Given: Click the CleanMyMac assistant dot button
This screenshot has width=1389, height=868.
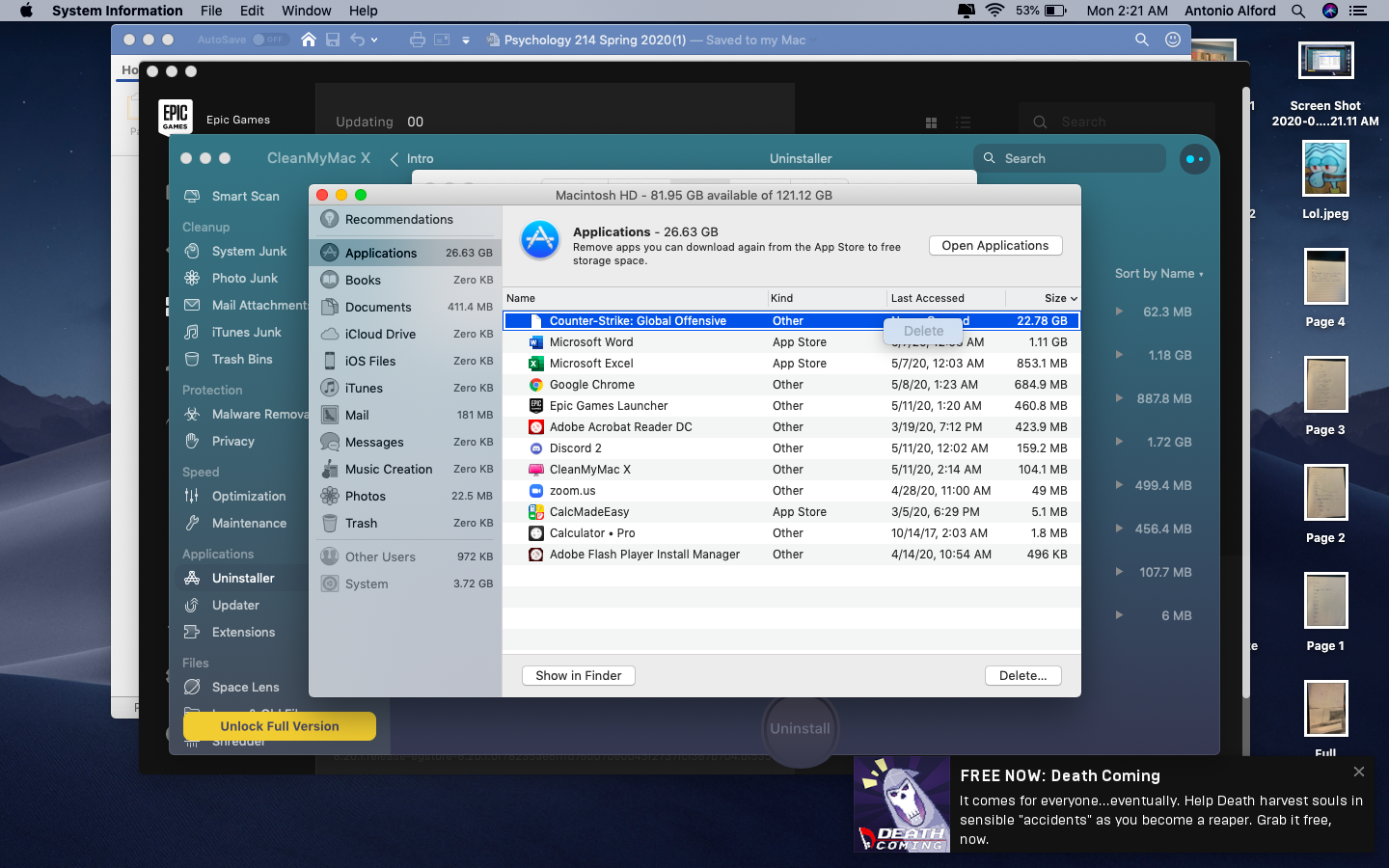Looking at the screenshot, I should point(1194,159).
